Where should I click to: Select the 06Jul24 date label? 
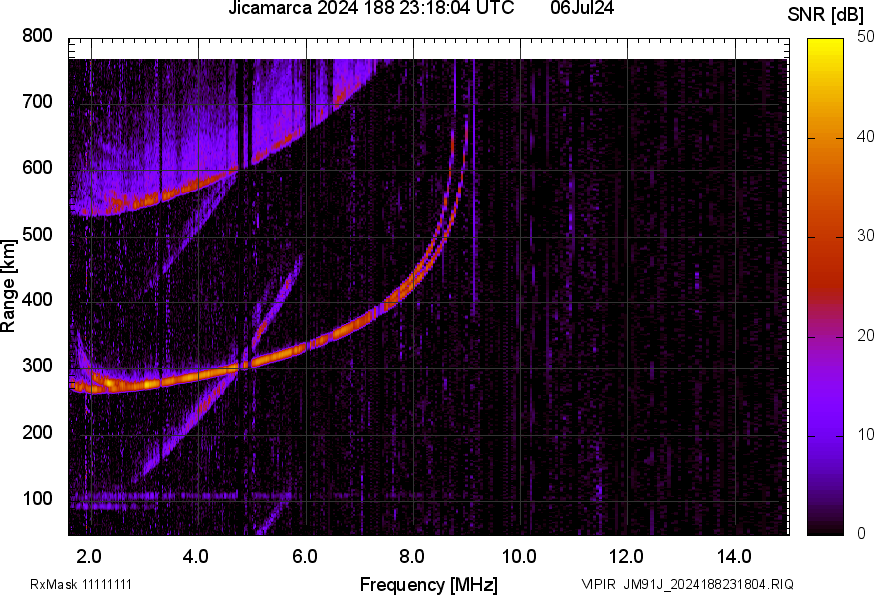pyautogui.click(x=582, y=8)
